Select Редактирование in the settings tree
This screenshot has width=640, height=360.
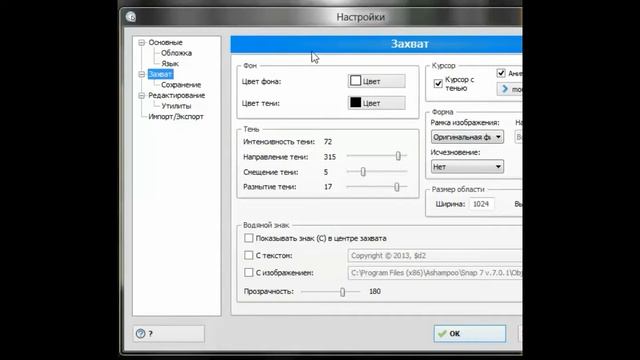177,96
